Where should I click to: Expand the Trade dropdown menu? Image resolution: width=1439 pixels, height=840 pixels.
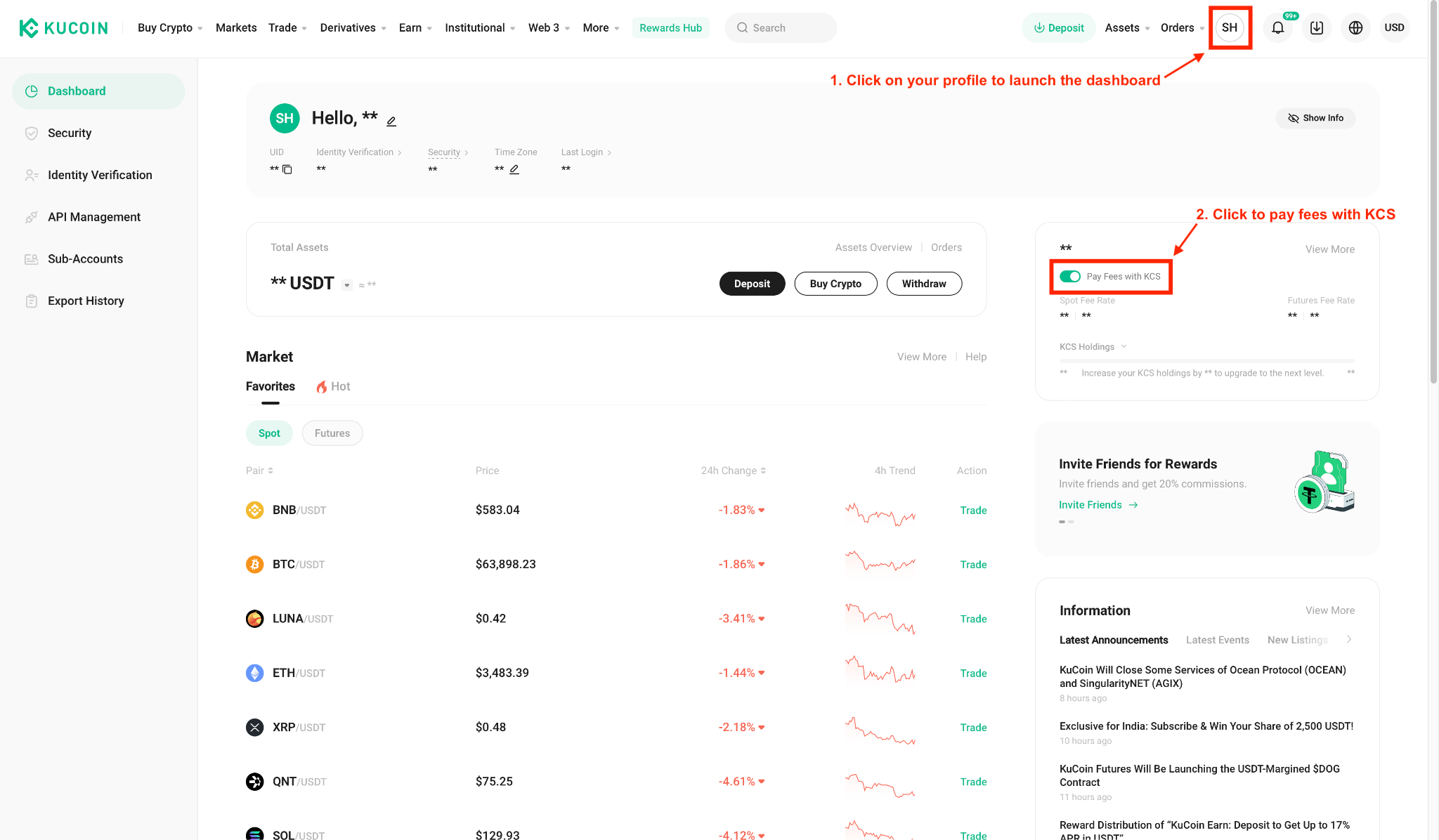pyautogui.click(x=287, y=28)
